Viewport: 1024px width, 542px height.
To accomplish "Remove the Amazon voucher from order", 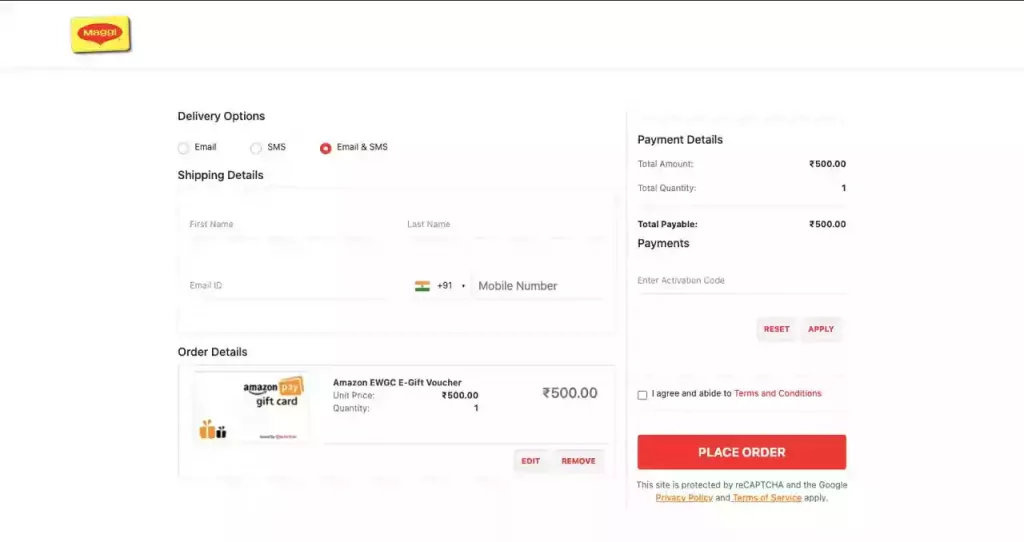I will [x=578, y=461].
